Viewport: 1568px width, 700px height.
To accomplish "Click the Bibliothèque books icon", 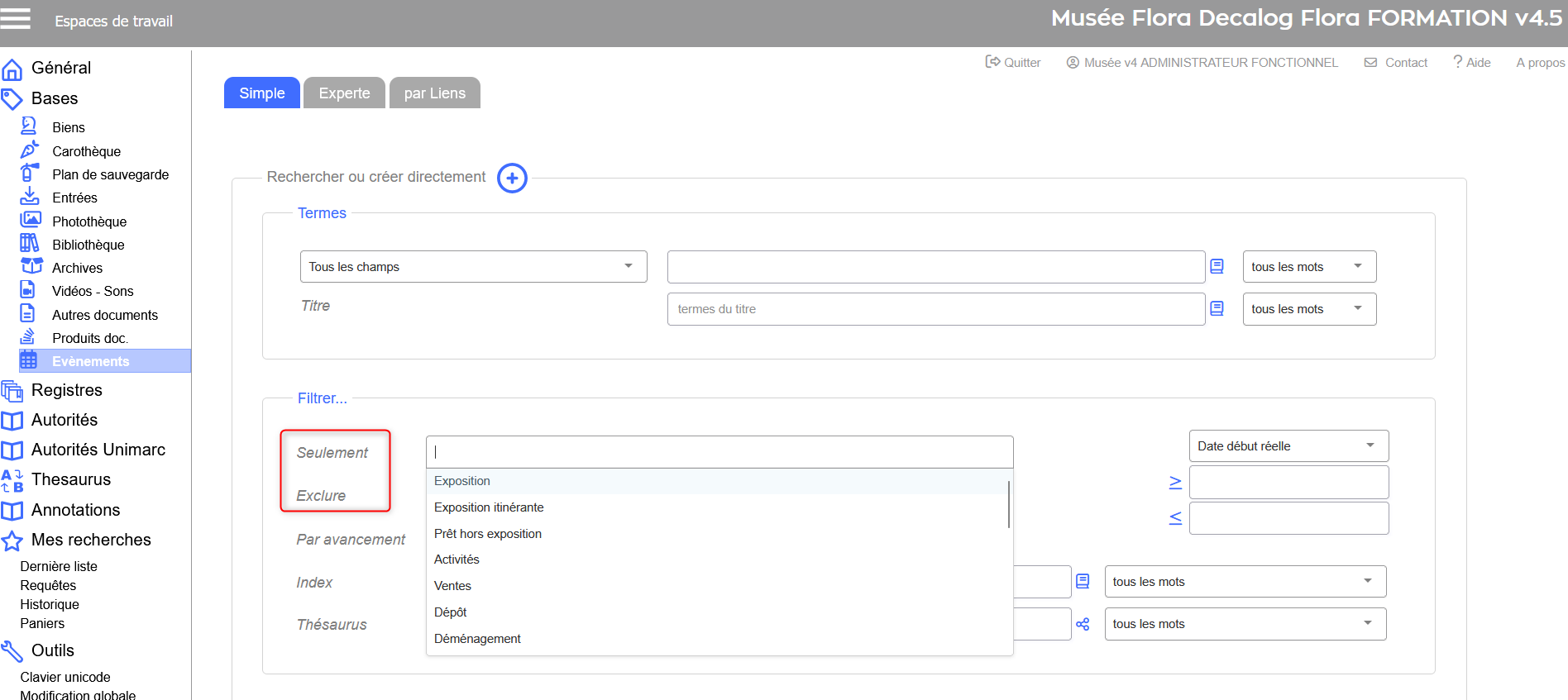I will coord(30,243).
